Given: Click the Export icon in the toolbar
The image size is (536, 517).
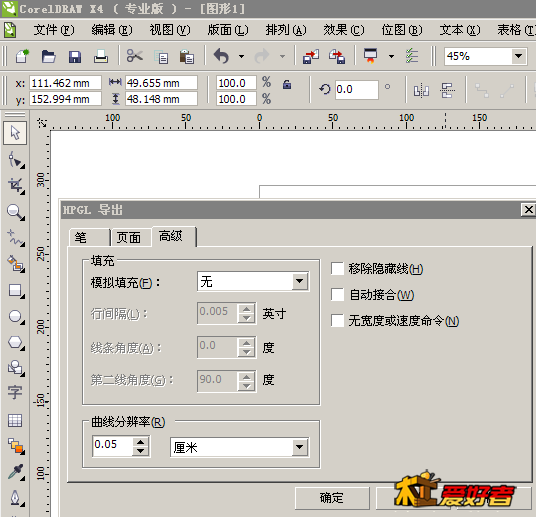Looking at the screenshot, I should [337, 56].
